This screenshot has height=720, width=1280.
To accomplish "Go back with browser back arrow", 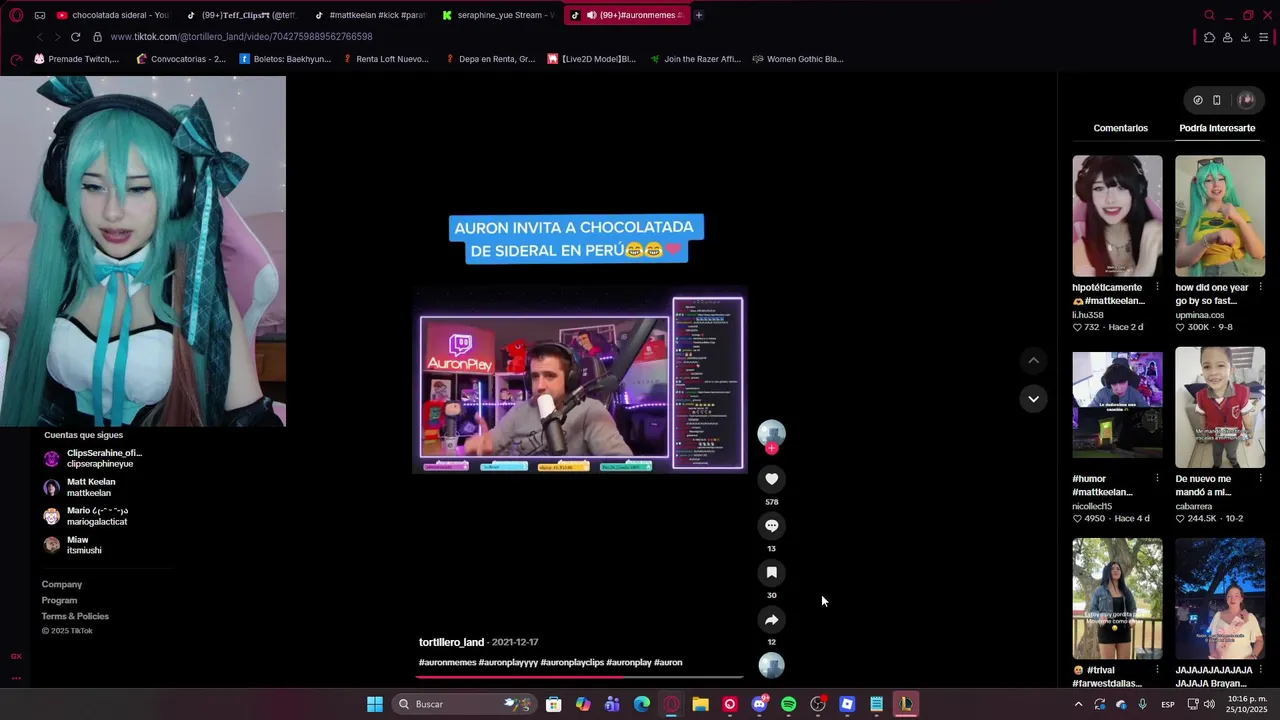I will [39, 37].
